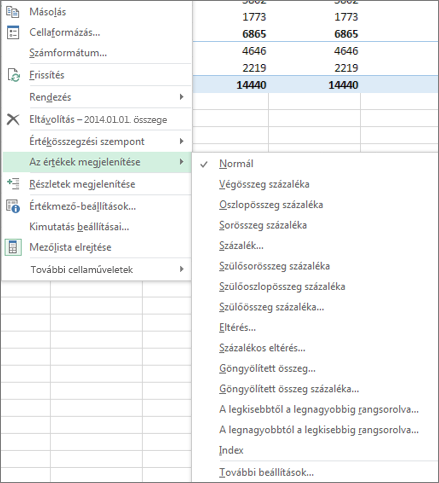
Task: Select Sorösszeg százaléka option
Action: pyautogui.click(x=263, y=225)
